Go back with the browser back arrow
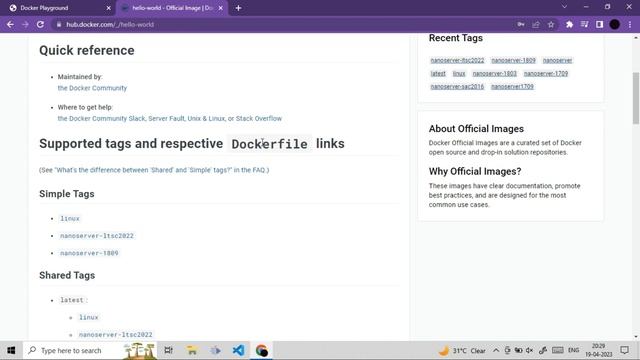 10,24
